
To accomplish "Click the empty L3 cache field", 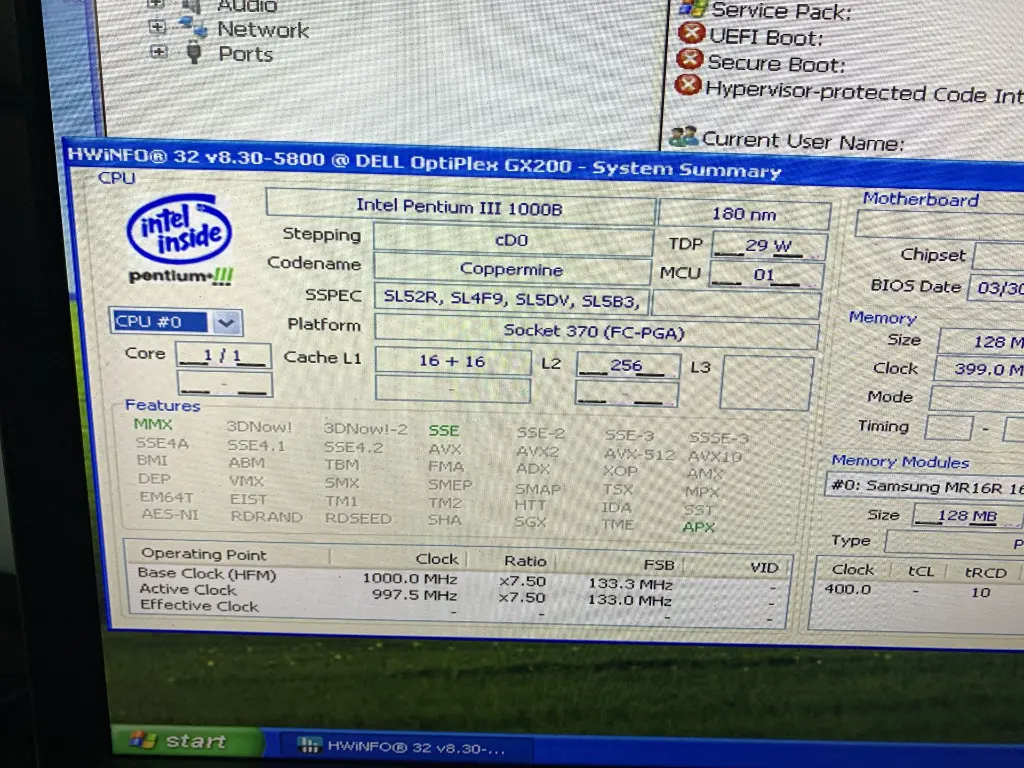I will [x=767, y=383].
